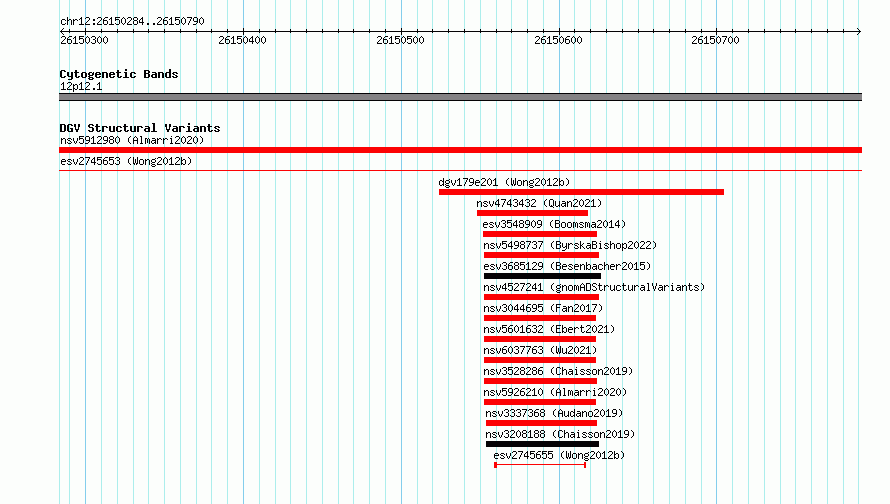The height and width of the screenshot is (504, 890).
Task: Click the thin red capped line under esv2745655
Action: click(x=540, y=465)
